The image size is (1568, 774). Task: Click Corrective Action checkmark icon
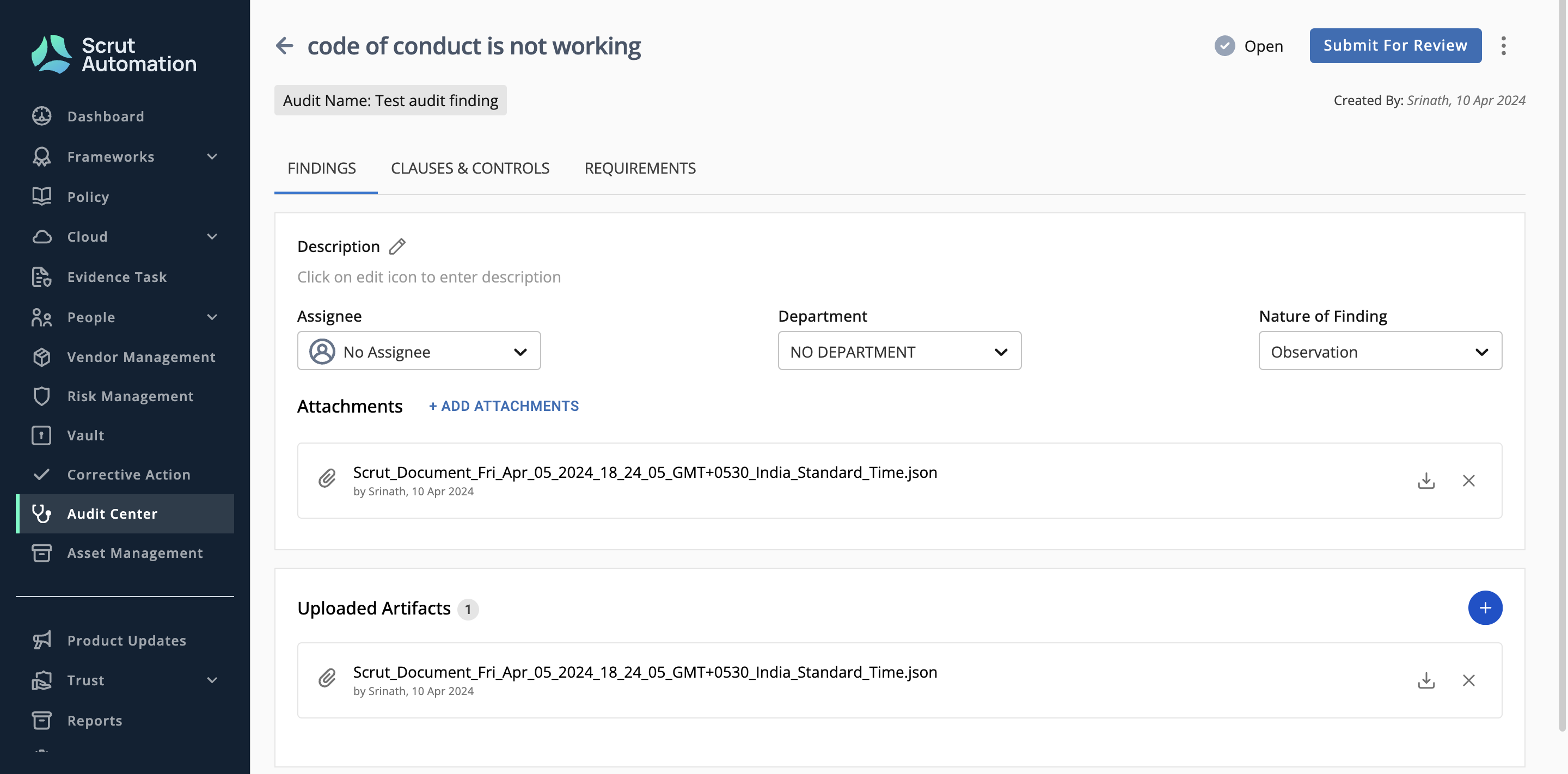41,474
